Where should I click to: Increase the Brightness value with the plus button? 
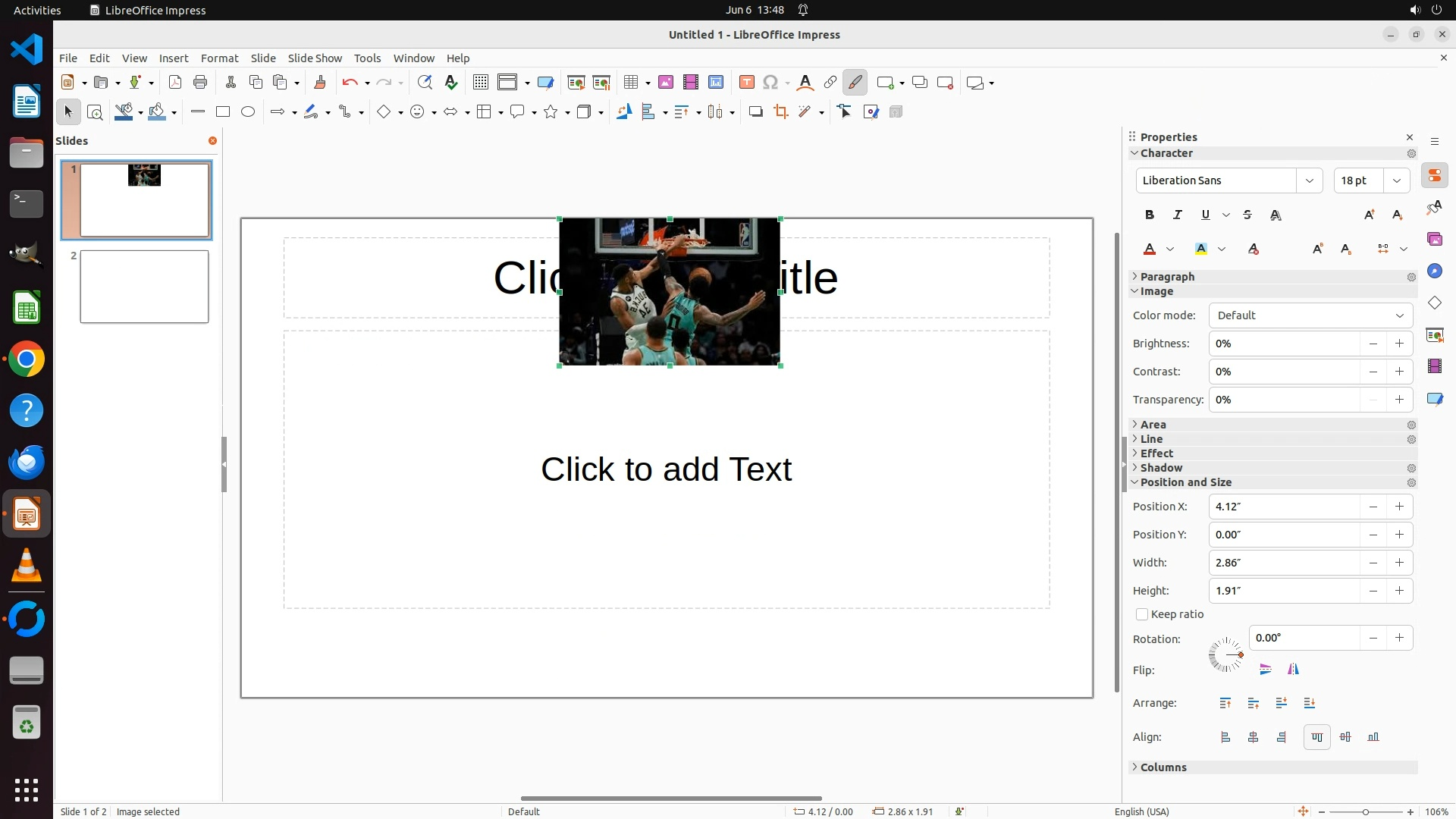click(x=1399, y=344)
